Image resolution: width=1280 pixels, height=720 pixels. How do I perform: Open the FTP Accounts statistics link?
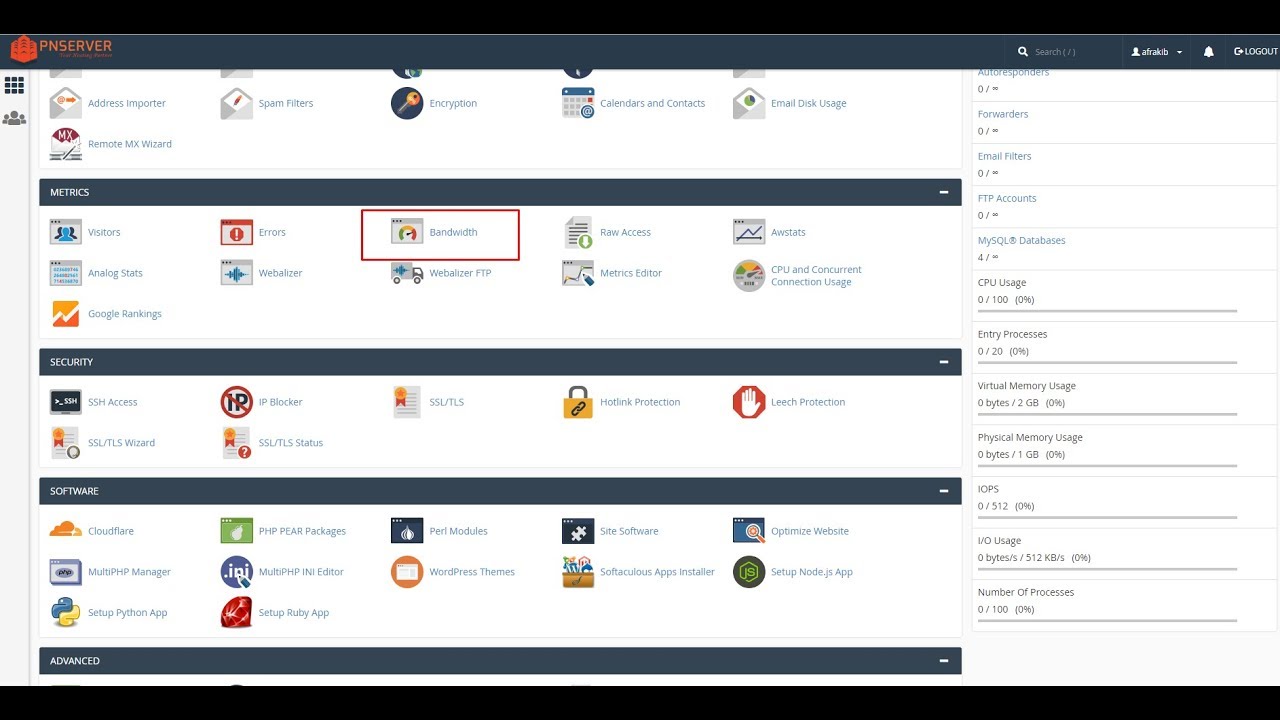click(x=1007, y=198)
